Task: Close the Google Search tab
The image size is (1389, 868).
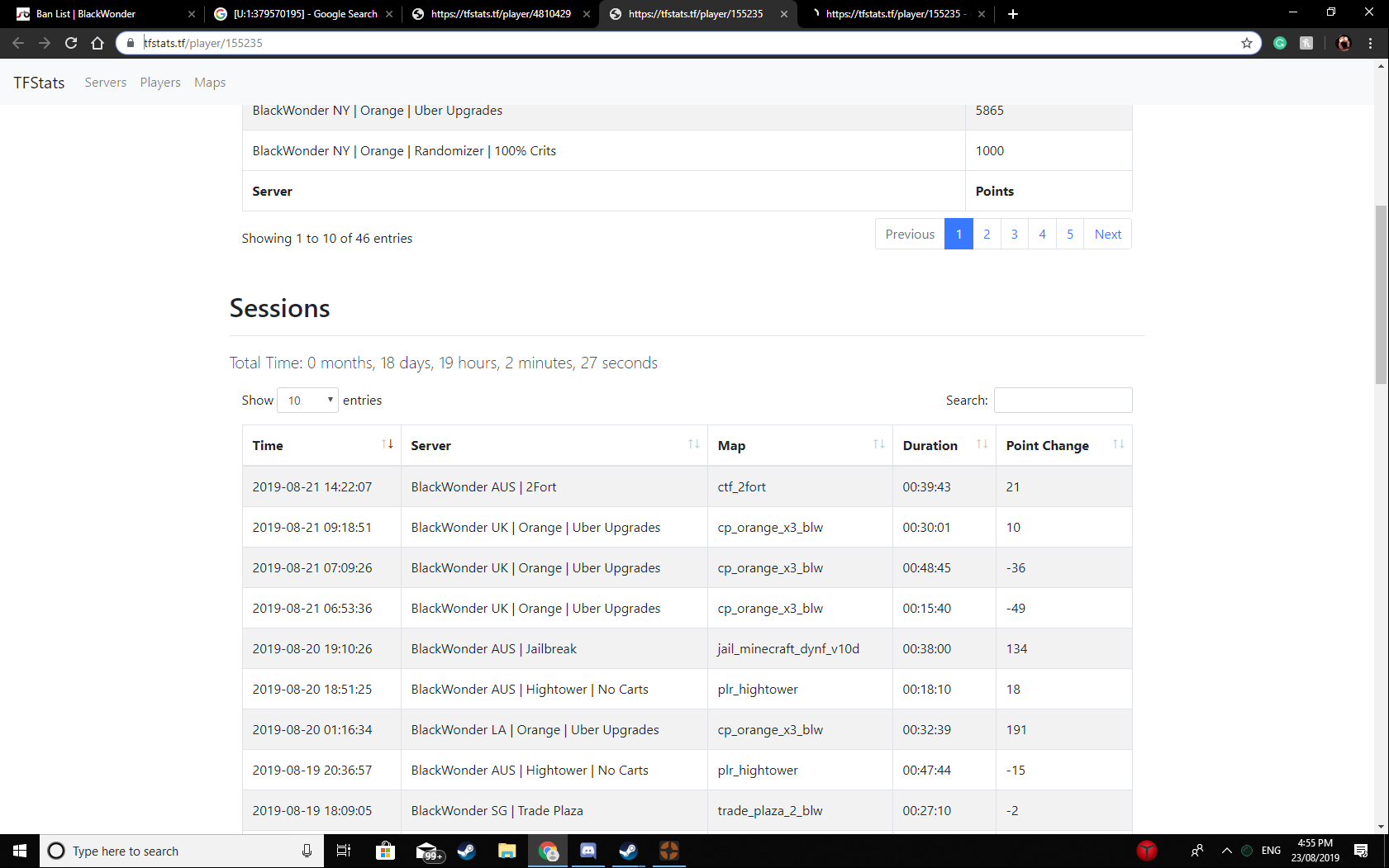Action: click(x=389, y=14)
